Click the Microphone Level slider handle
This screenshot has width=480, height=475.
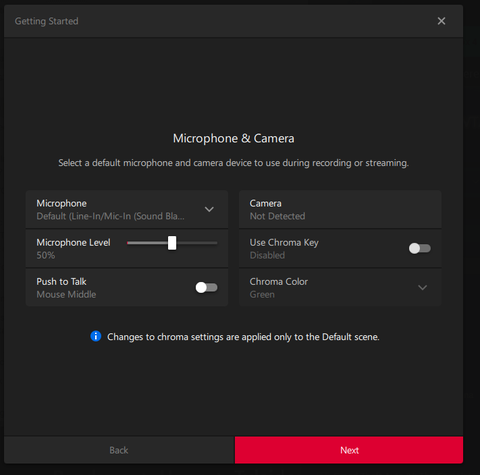click(172, 243)
